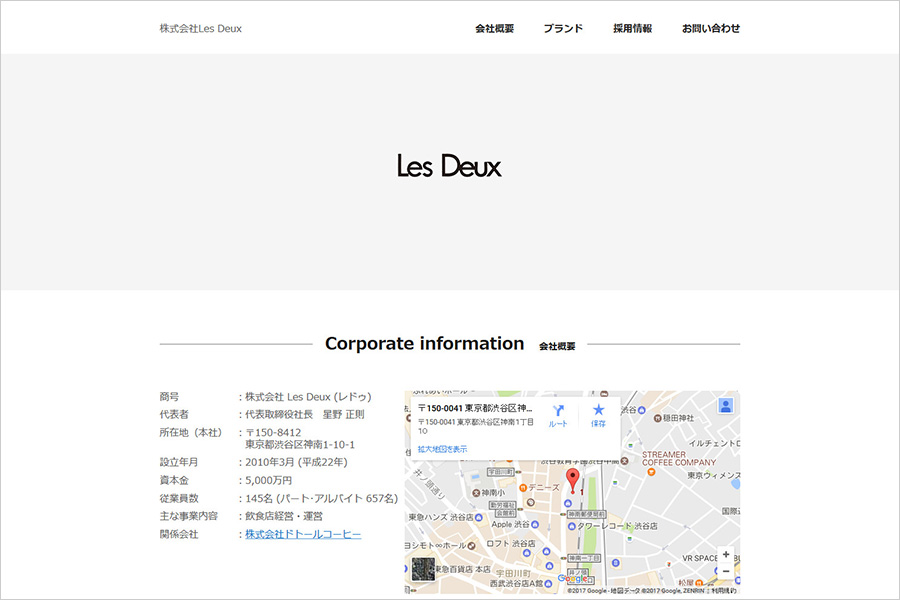Click the 東京都渋谷区神南1-10-1 address text

click(x=300, y=444)
